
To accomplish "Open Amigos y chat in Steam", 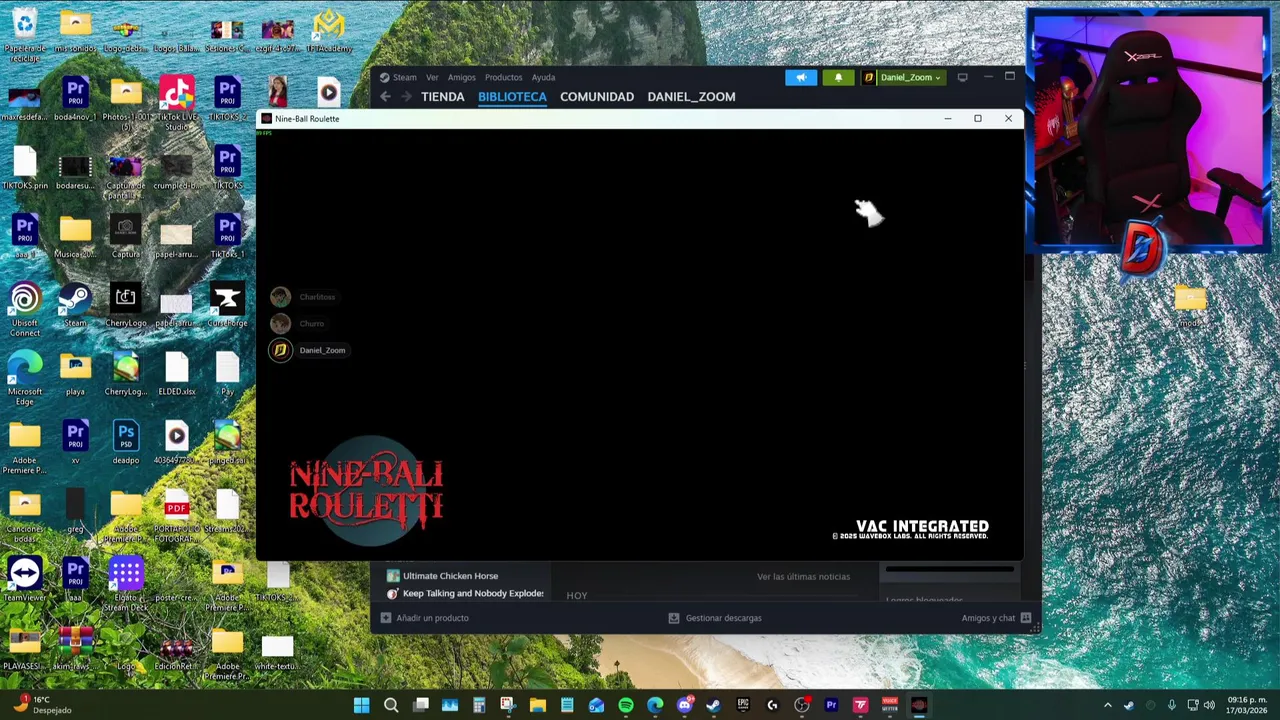I will 996,618.
